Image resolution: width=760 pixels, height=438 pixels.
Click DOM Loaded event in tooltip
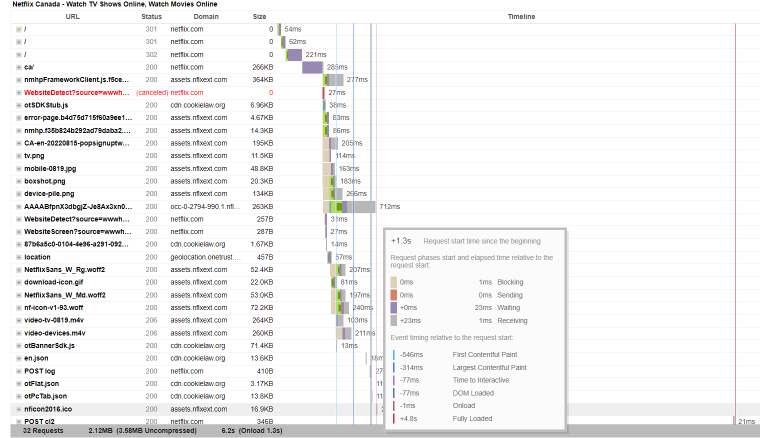click(x=473, y=393)
